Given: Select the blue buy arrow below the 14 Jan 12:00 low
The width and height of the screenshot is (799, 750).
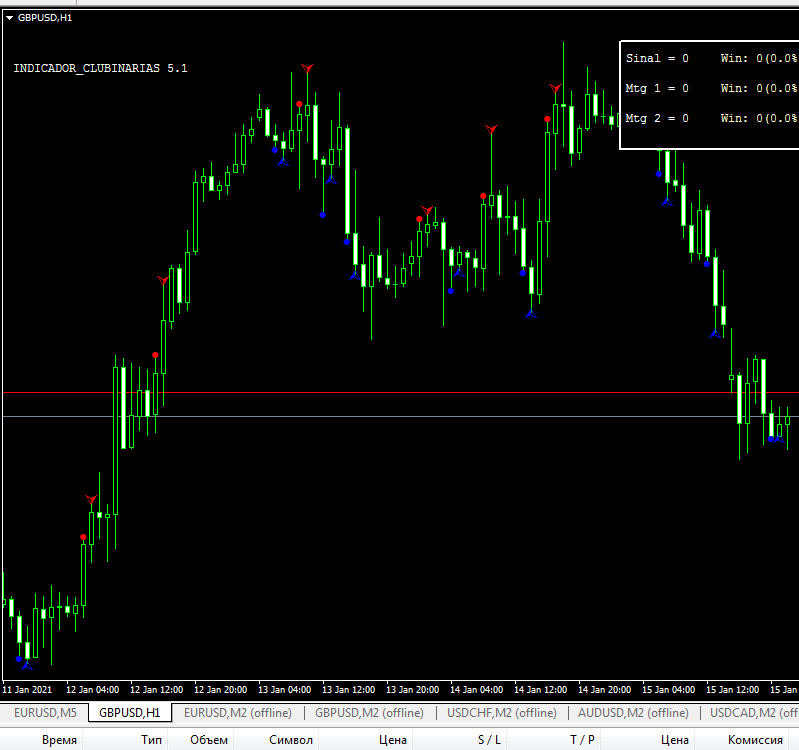Looking at the screenshot, I should coord(531,313).
